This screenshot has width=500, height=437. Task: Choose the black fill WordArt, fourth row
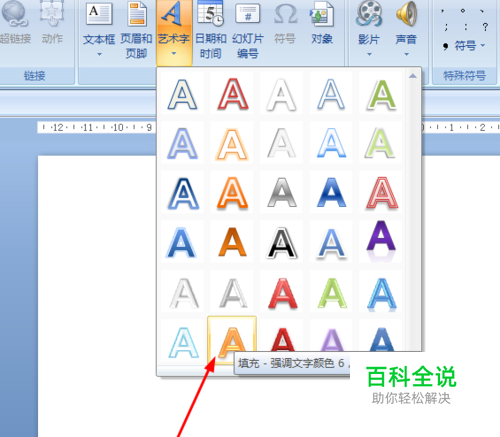point(282,243)
